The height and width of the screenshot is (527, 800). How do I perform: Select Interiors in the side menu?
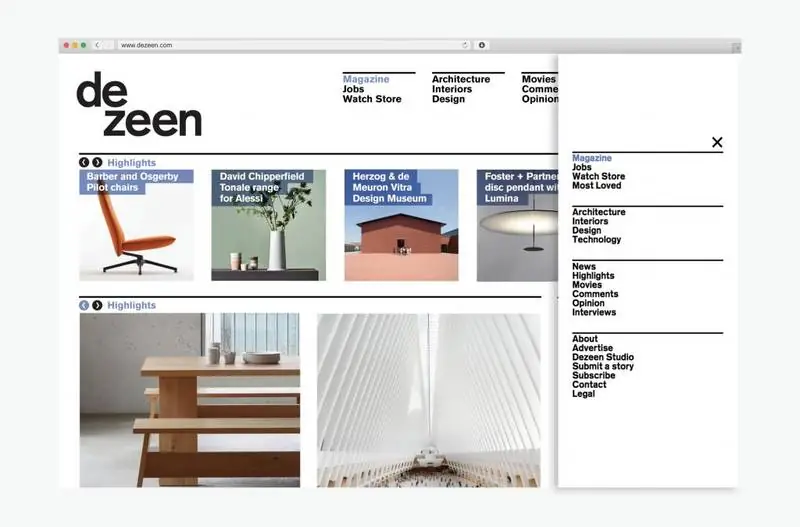(x=590, y=221)
